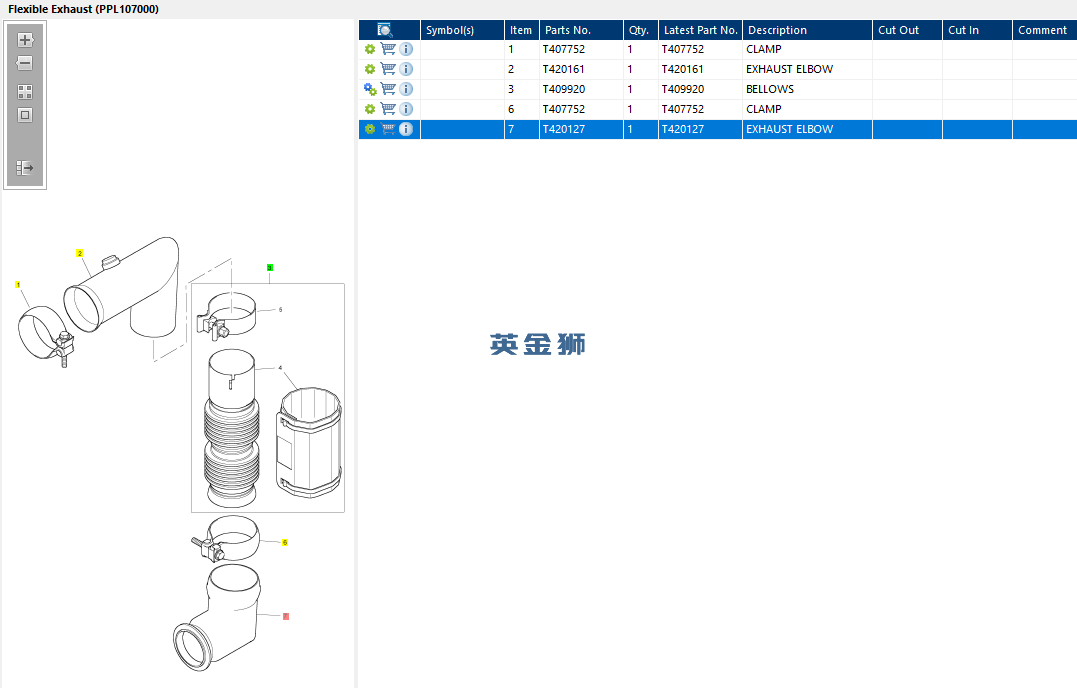Add item 1 T407752 to cart
Viewport: 1077px width, 688px height.
point(388,49)
